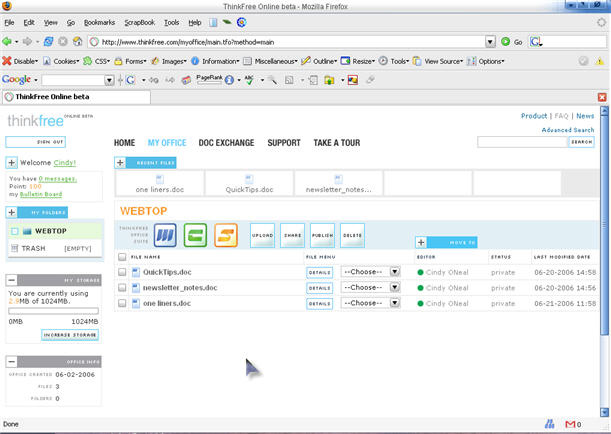Screen dimensions: 611x434
Task: Open browser home page icon
Action: (x=78, y=41)
